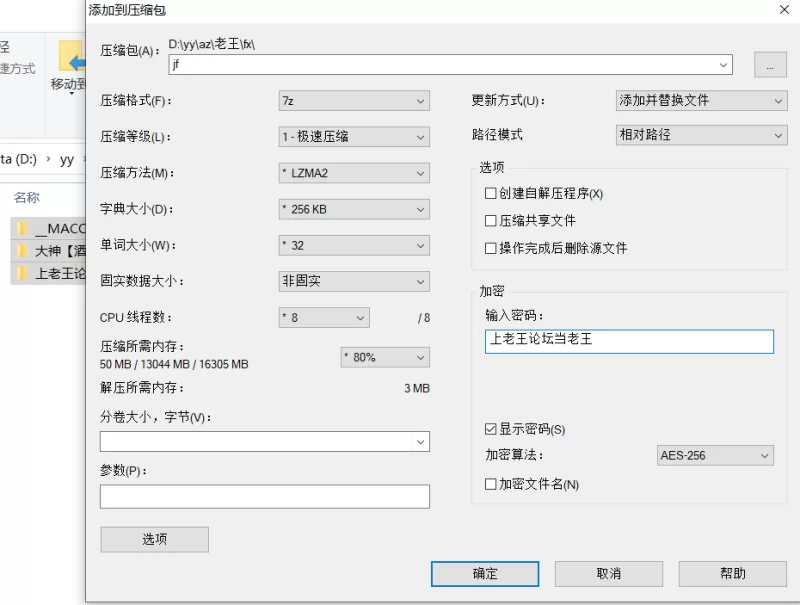Image resolution: width=800 pixels, height=605 pixels.
Task: Select 上老王论 folder icon in Explorer list
Action: (21, 273)
